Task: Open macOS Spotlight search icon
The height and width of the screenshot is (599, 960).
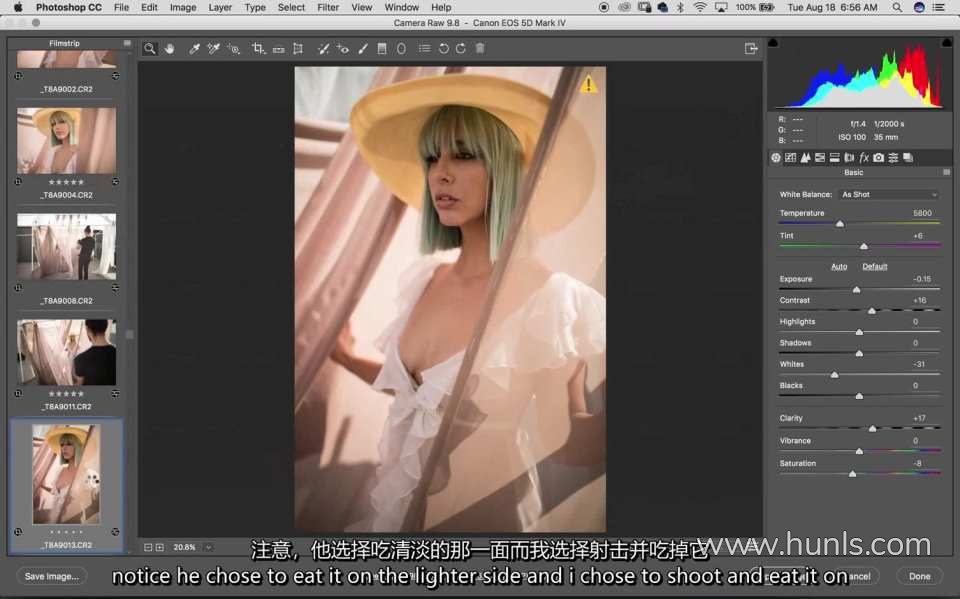Action: click(897, 7)
